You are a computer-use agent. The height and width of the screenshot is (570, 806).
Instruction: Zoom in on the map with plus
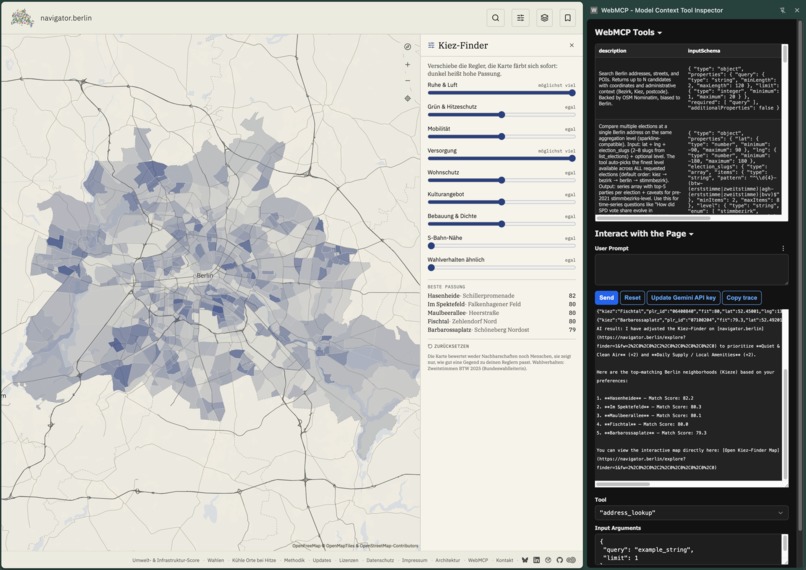tap(408, 65)
